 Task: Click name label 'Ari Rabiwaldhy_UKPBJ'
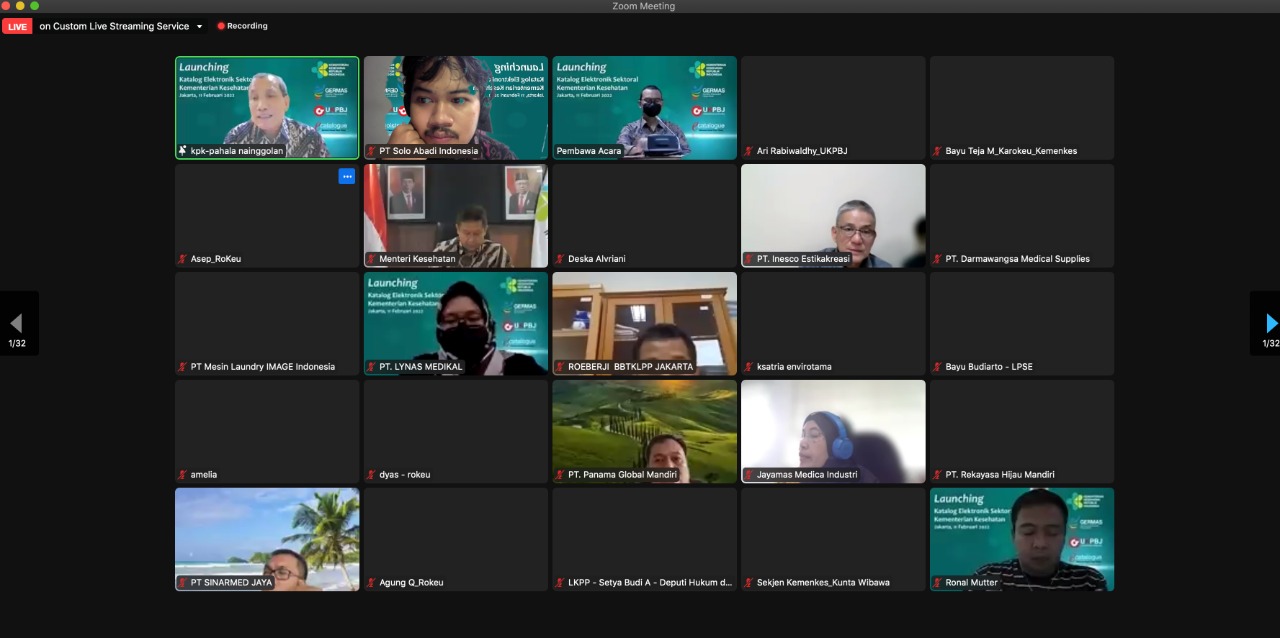coord(802,151)
